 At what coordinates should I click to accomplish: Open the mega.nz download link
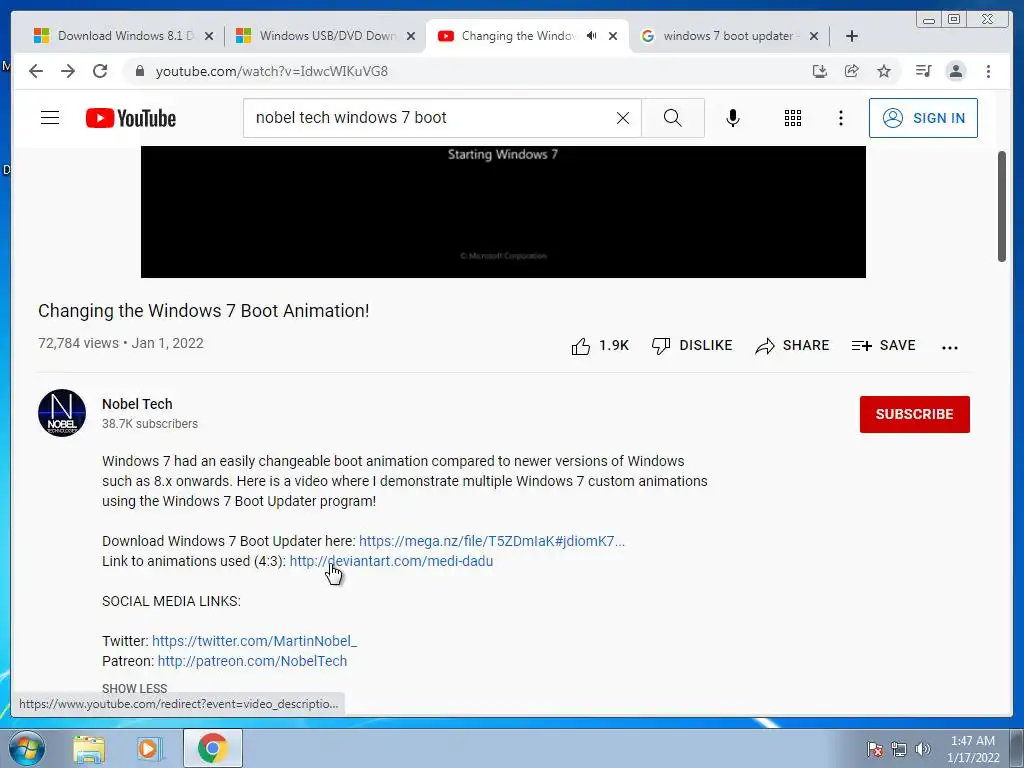pyautogui.click(x=492, y=541)
